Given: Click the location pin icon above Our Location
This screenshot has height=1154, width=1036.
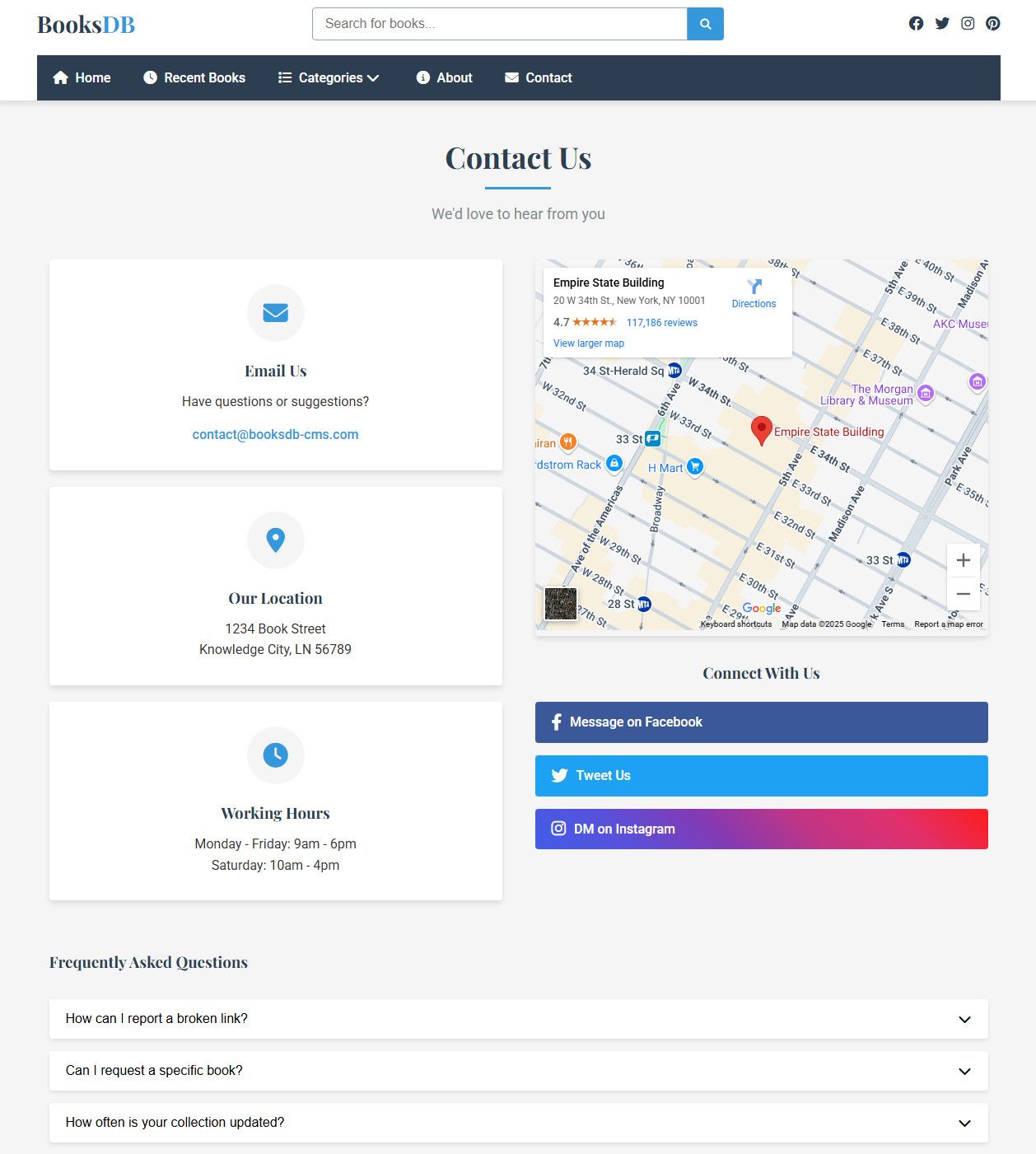Looking at the screenshot, I should point(276,540).
